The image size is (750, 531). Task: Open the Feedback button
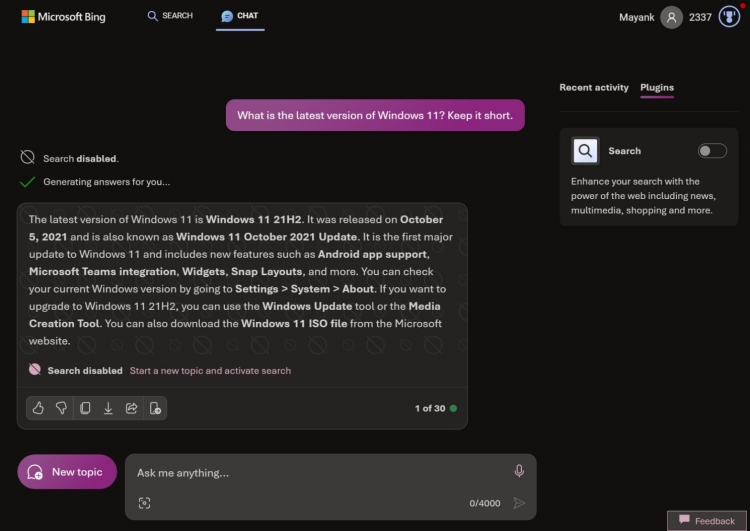point(707,521)
